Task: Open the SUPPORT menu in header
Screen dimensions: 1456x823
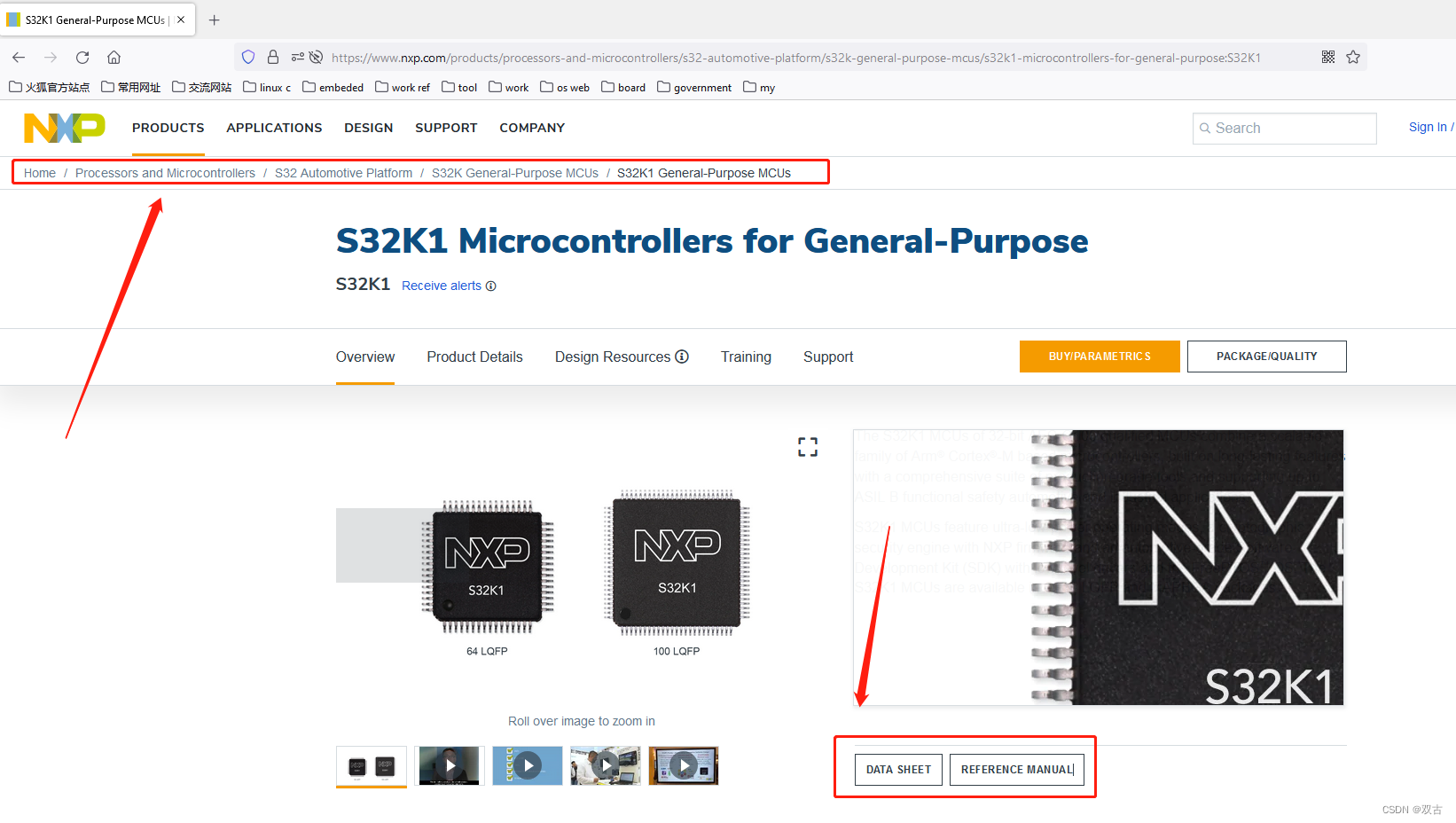Action: point(446,128)
